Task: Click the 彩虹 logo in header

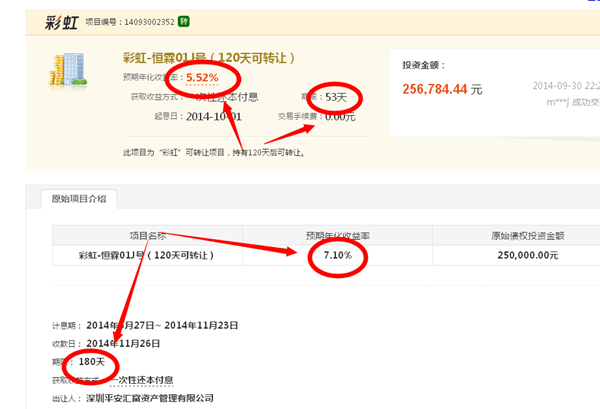Action: pyautogui.click(x=62, y=23)
